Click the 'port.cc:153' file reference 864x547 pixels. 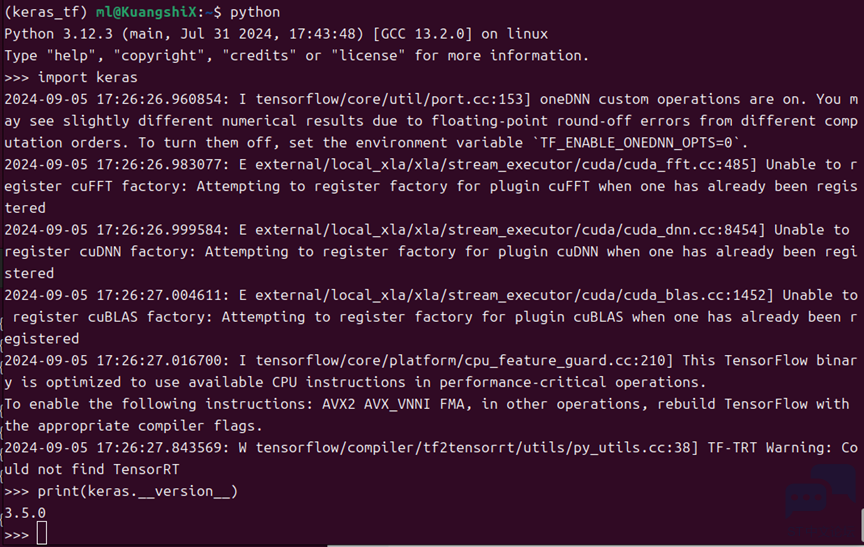[x=477, y=99]
